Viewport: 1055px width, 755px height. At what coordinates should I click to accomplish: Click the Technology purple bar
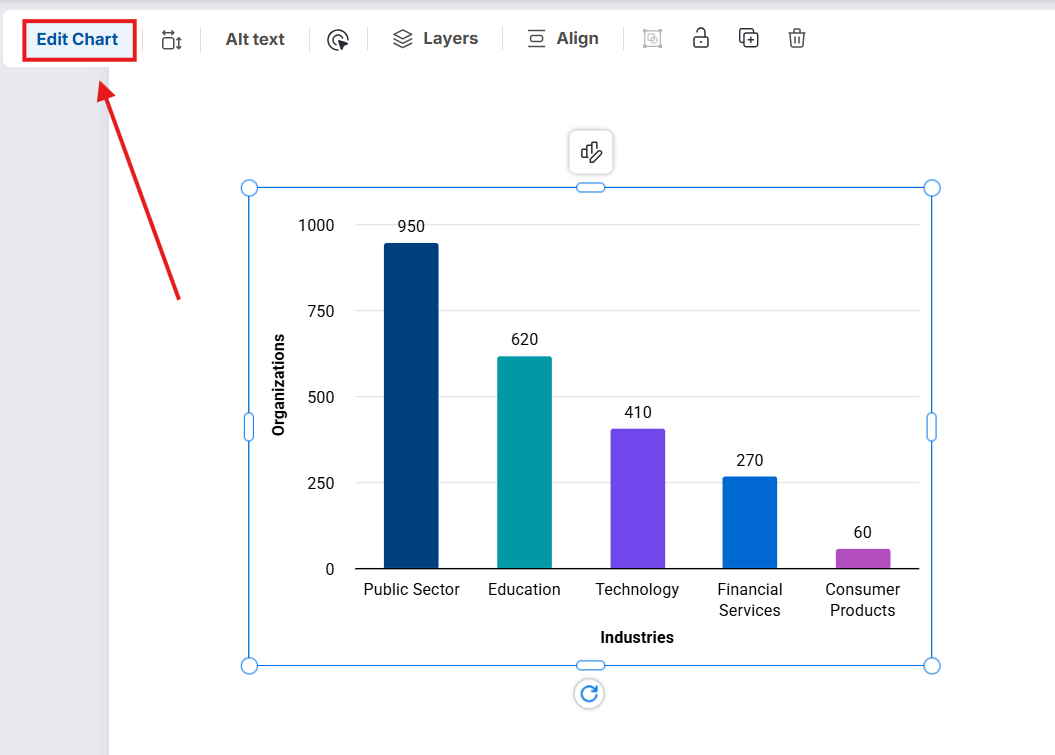point(637,497)
